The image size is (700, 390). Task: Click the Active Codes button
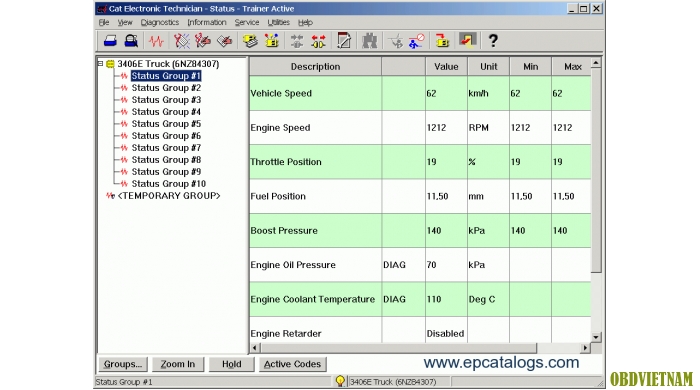[x=292, y=364]
